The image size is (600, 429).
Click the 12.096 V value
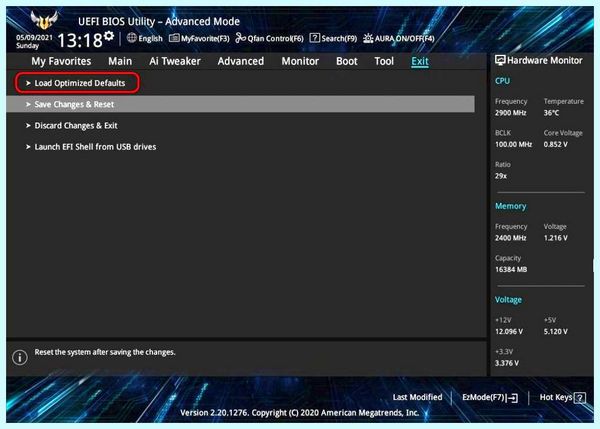coord(509,331)
